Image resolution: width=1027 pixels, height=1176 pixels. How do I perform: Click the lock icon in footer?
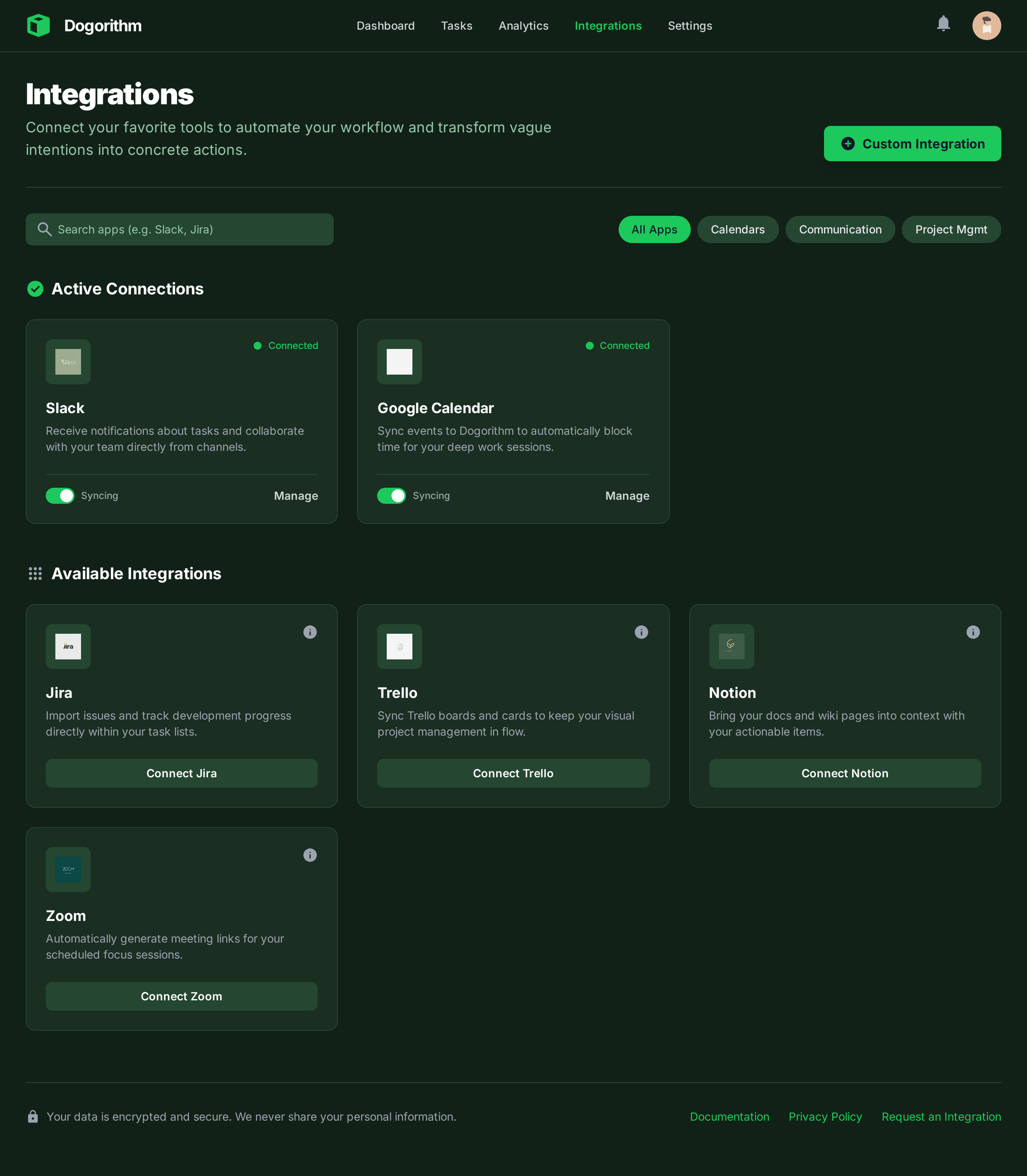click(x=32, y=1116)
